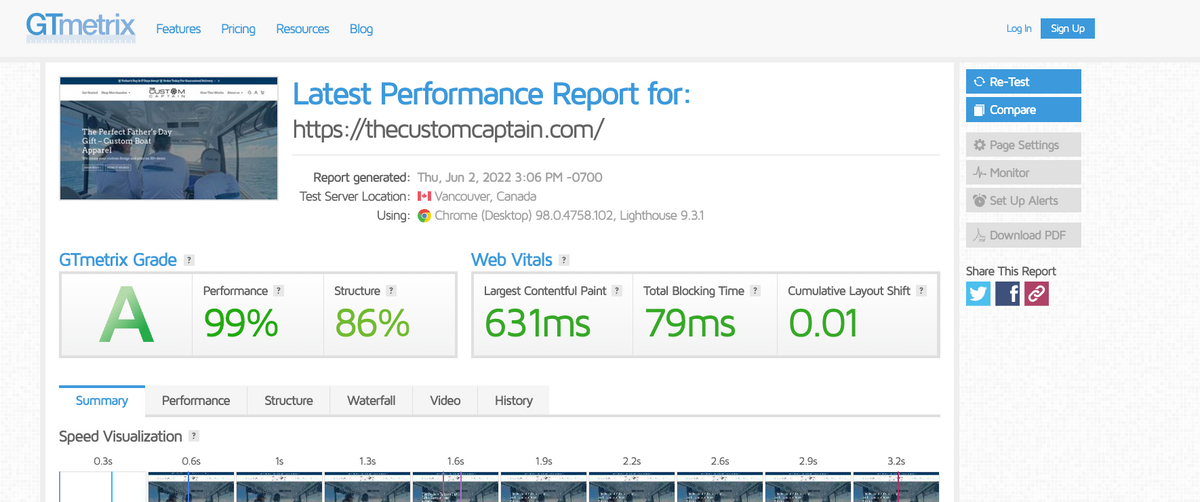Click the Sign Up button

1067,28
